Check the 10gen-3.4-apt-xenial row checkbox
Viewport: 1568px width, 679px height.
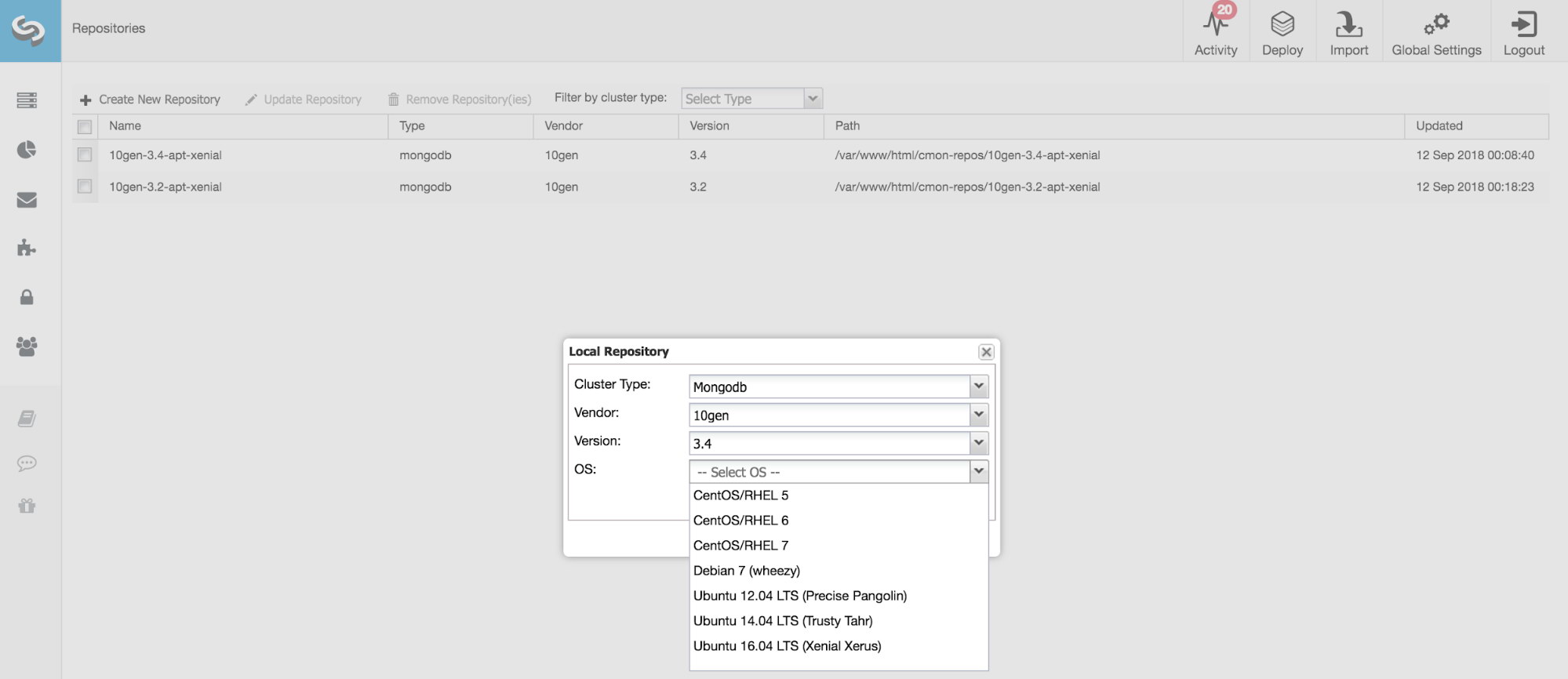[x=85, y=155]
